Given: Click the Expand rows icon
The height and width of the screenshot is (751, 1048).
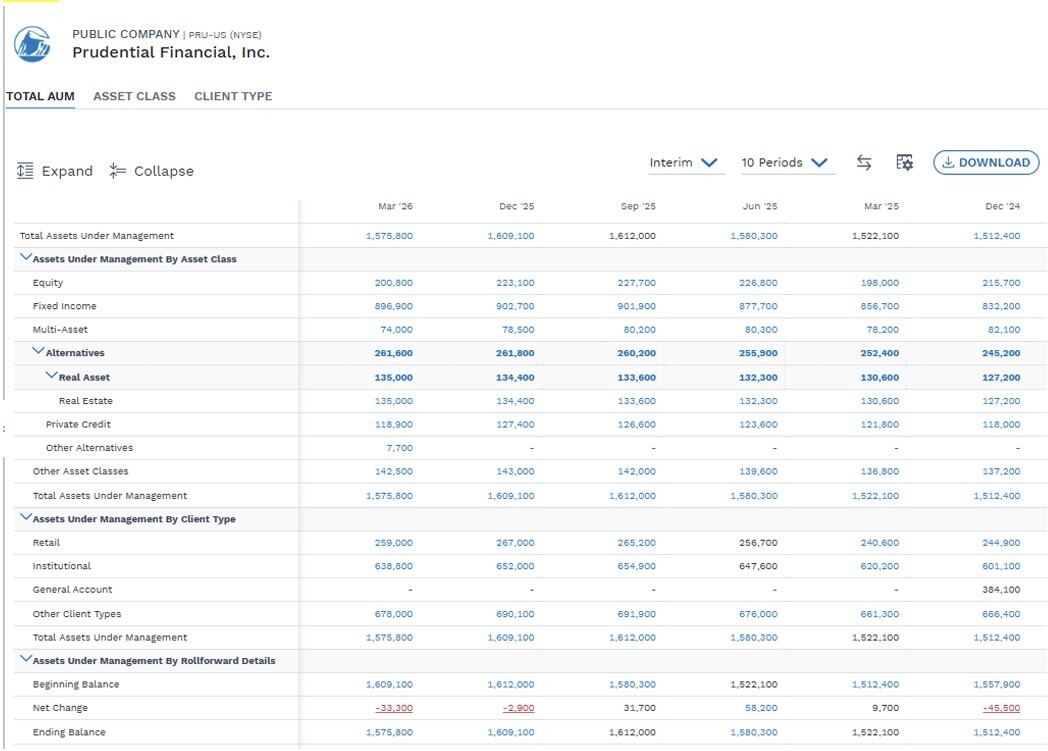Looking at the screenshot, I should [25, 171].
